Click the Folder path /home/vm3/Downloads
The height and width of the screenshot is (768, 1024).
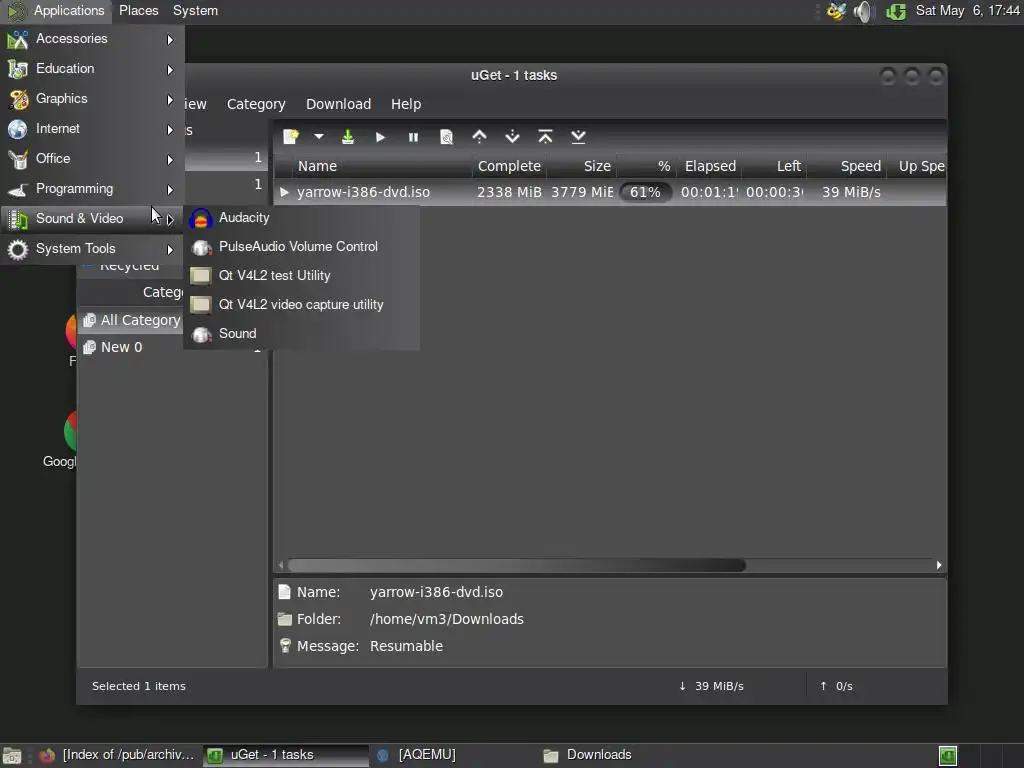point(447,619)
